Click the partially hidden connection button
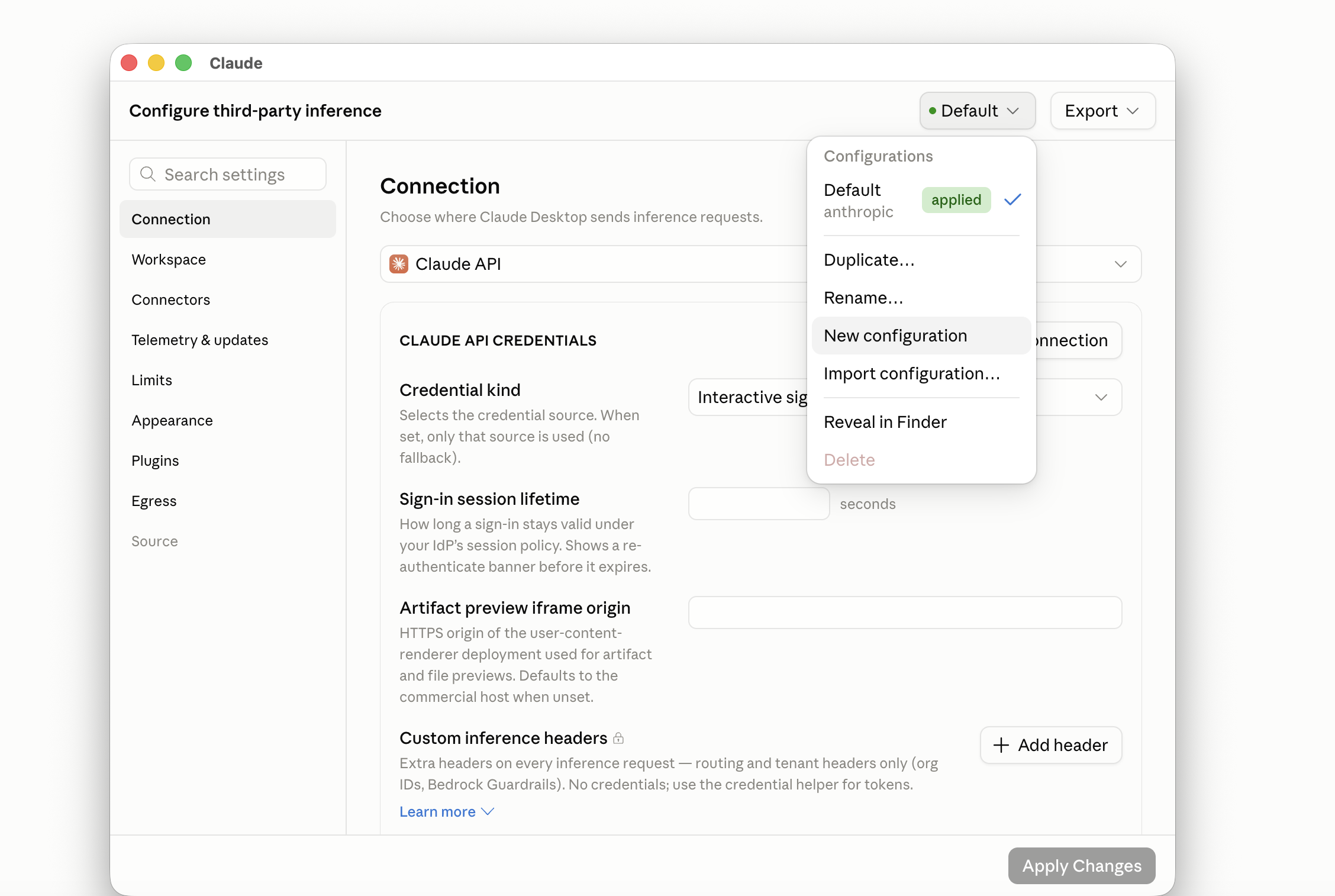 [x=1078, y=340]
